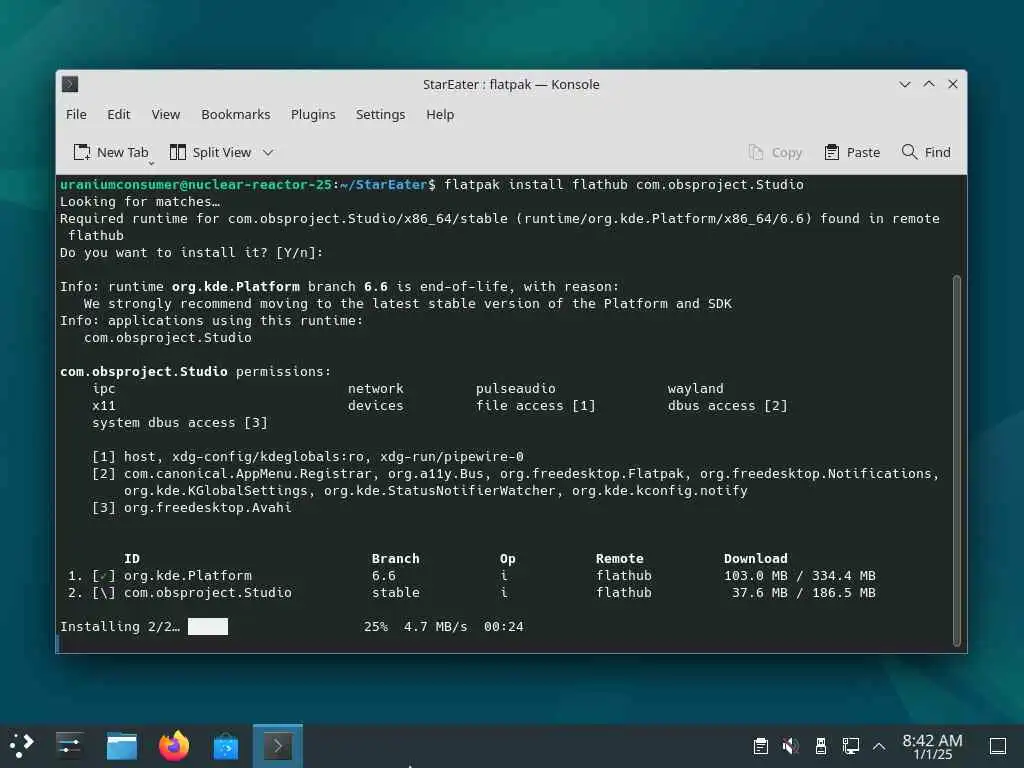Expand the hidden system tray icons arrow
Screen dimensions: 1024x768
[x=879, y=746]
